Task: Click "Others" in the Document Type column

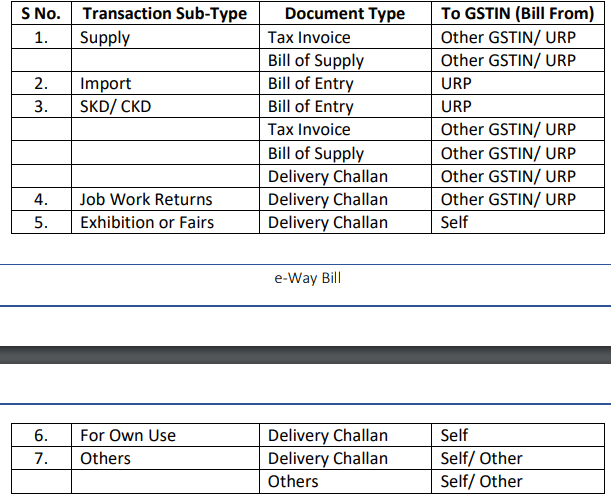Action: click(293, 481)
